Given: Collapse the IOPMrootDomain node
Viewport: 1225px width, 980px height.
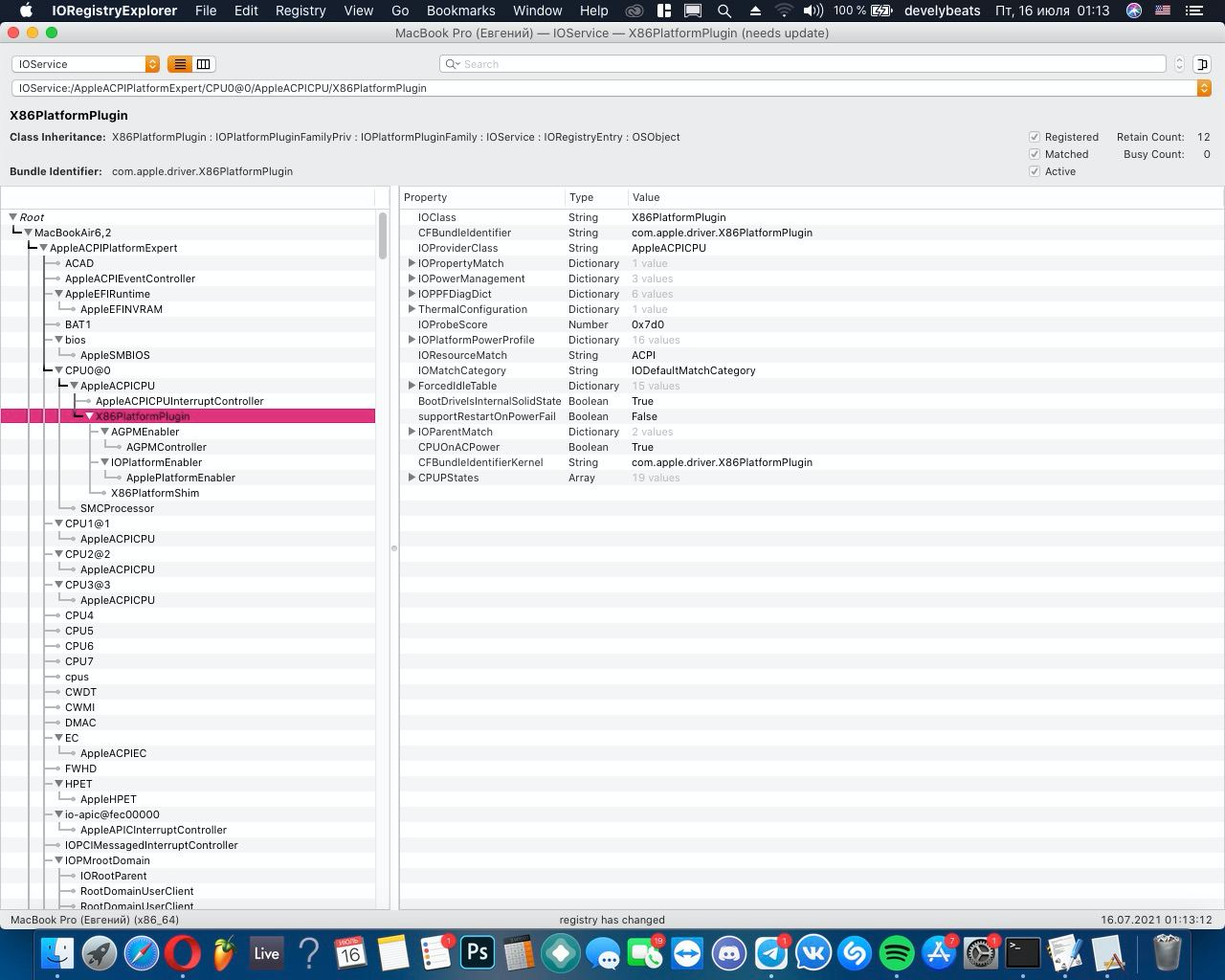Looking at the screenshot, I should [58, 860].
